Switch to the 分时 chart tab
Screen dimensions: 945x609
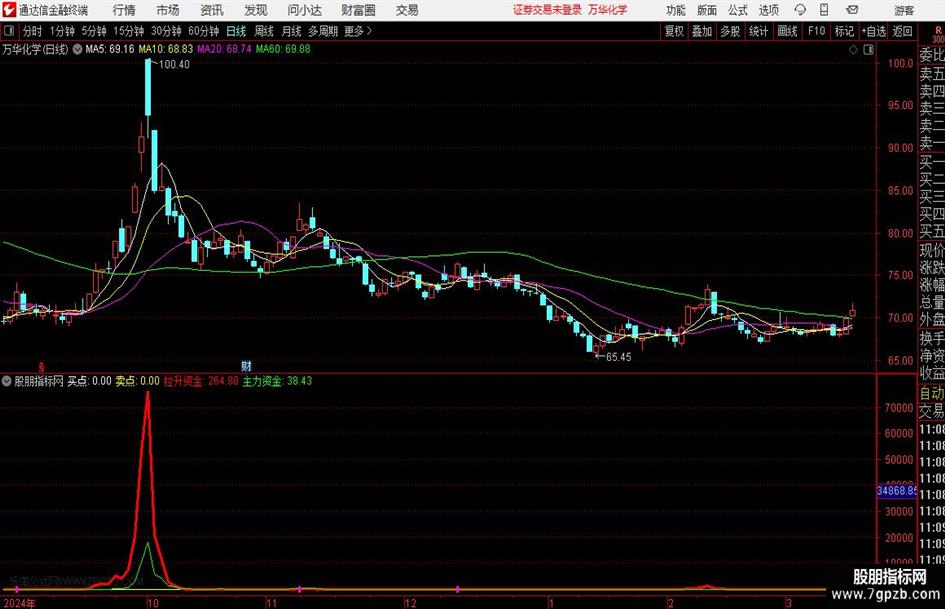point(33,31)
